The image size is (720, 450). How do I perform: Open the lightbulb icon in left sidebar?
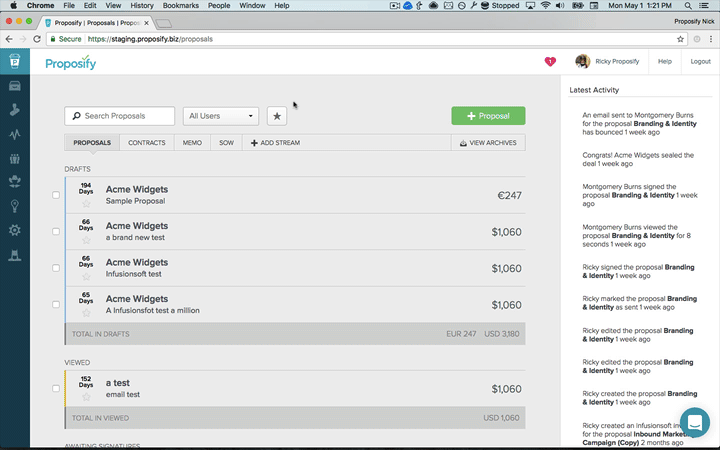[x=15, y=206]
